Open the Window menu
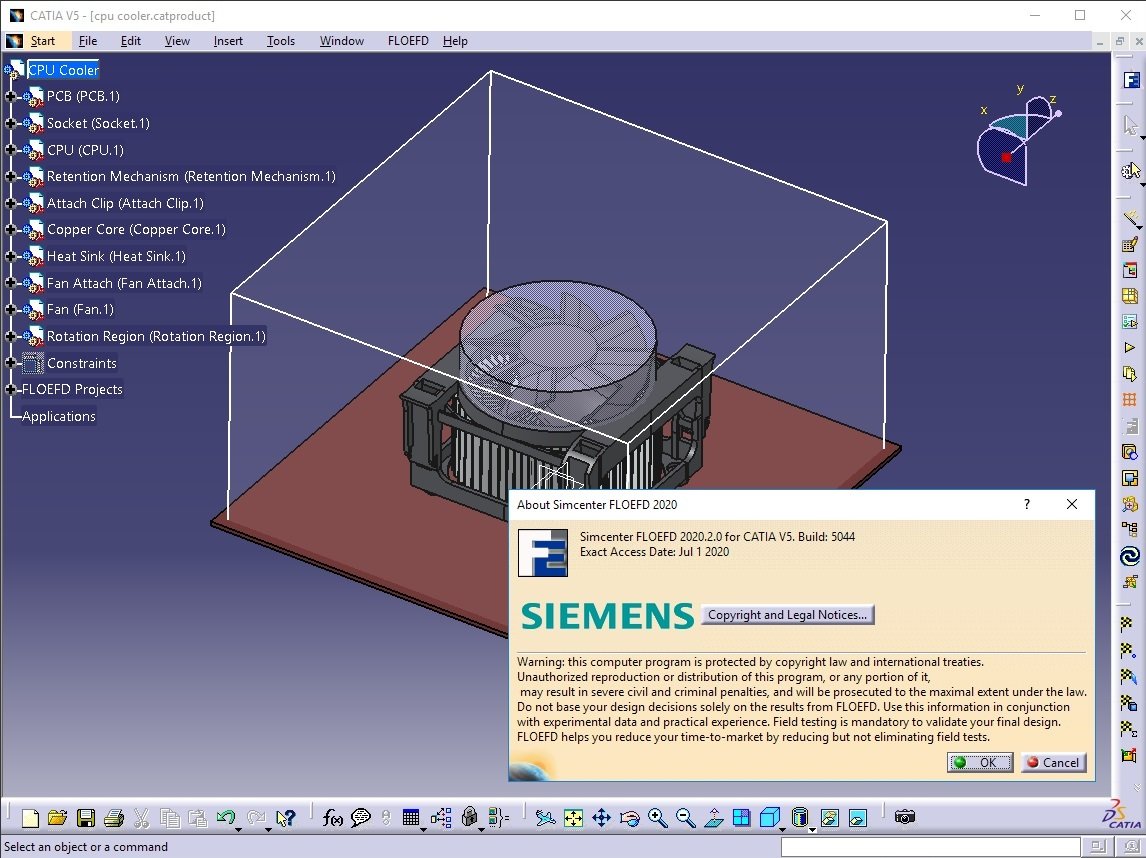The image size is (1146, 858). tap(341, 41)
